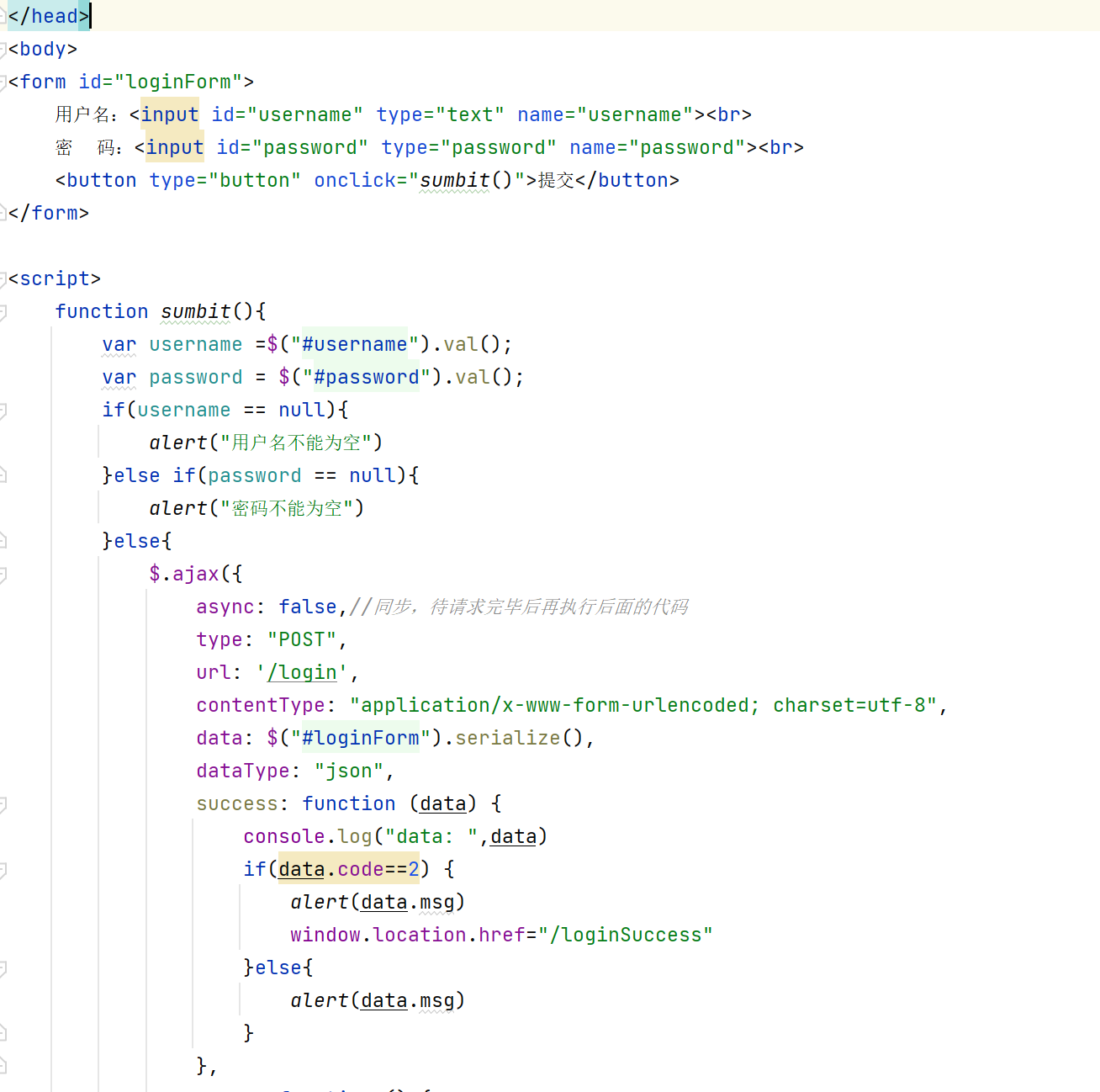Collapse the else if(password == null) fold marker
1100x1092 pixels.
click(3, 476)
